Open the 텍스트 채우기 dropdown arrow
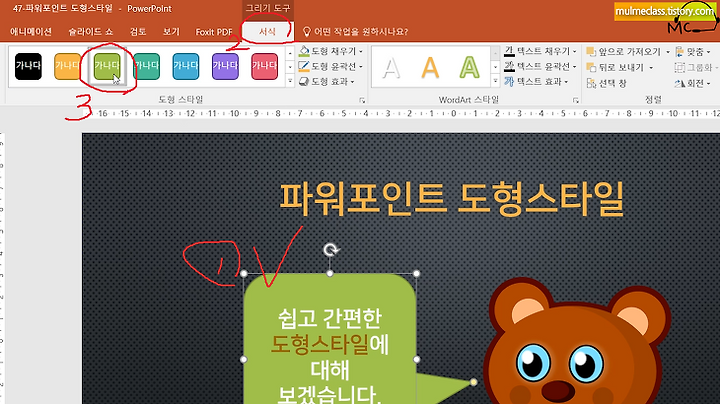Screen dimensions: 720x404 [574, 51]
